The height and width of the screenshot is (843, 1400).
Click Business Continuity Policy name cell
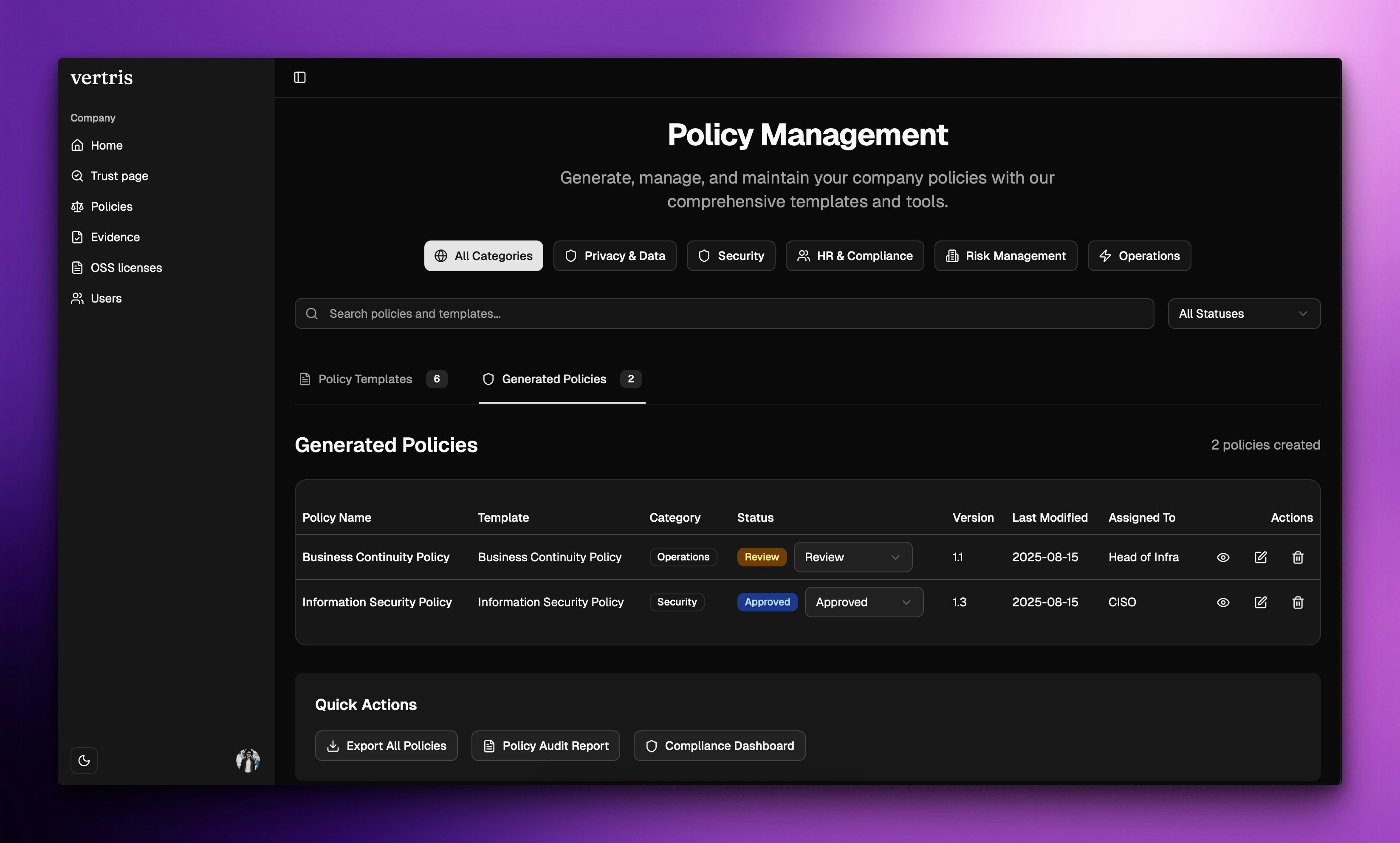(x=376, y=557)
